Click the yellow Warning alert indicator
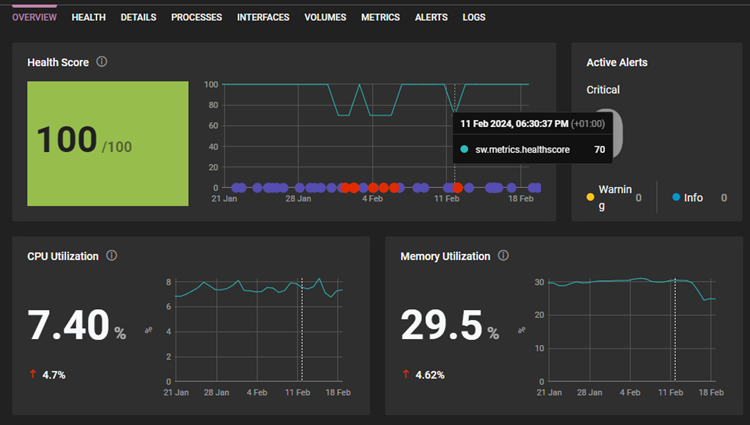 click(x=590, y=197)
